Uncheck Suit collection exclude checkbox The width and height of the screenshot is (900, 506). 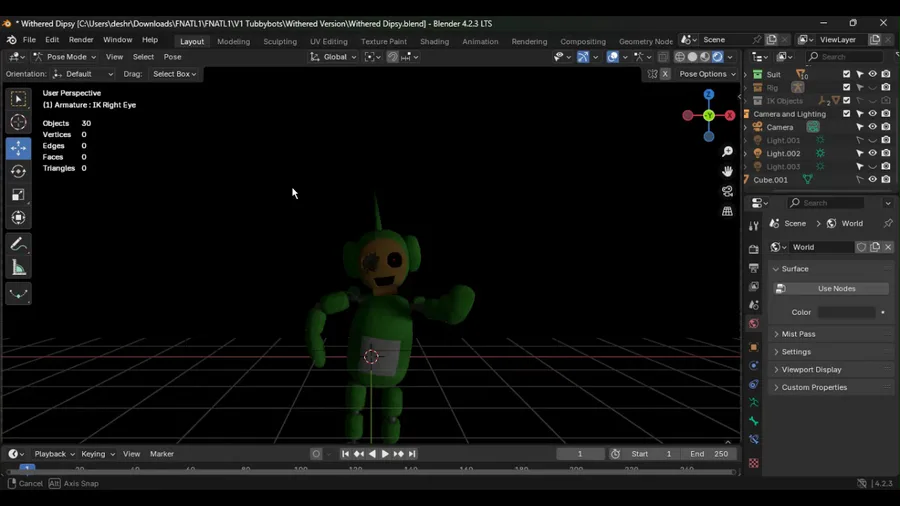pos(847,74)
